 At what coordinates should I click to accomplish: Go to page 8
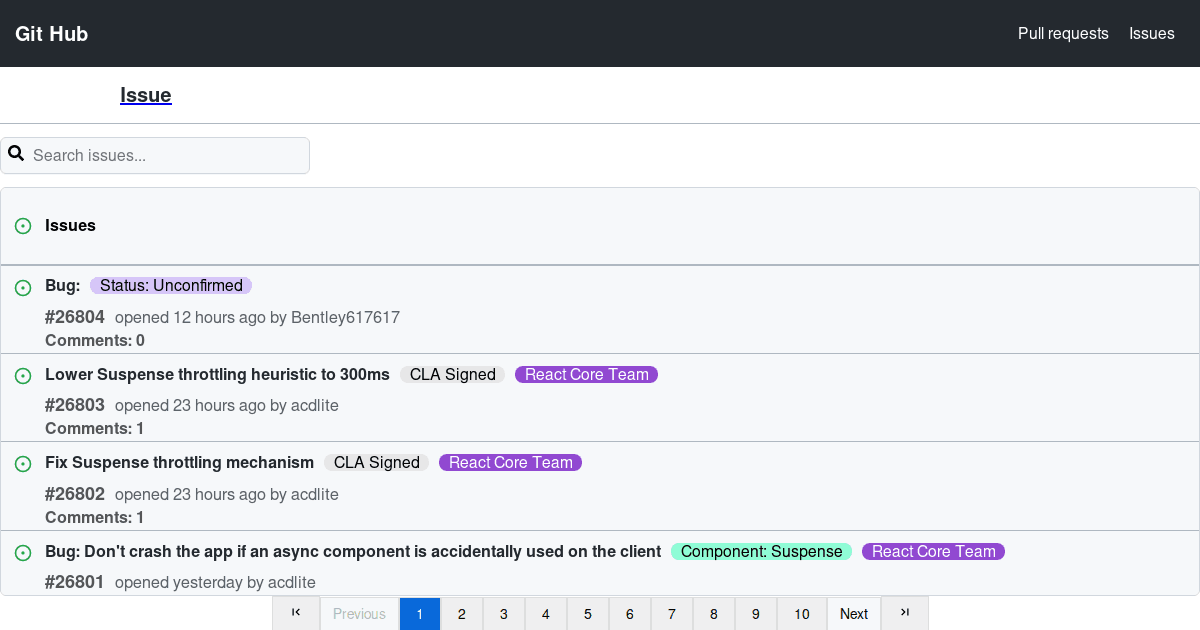pos(714,613)
